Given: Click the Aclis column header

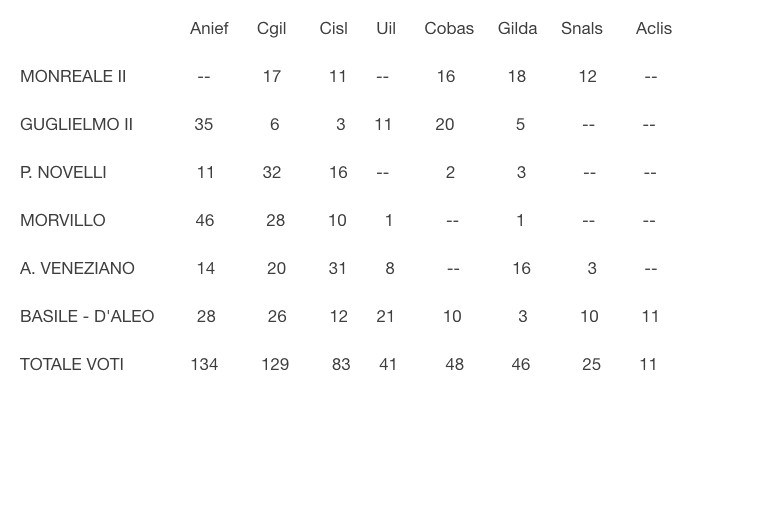Looking at the screenshot, I should pos(654,28).
